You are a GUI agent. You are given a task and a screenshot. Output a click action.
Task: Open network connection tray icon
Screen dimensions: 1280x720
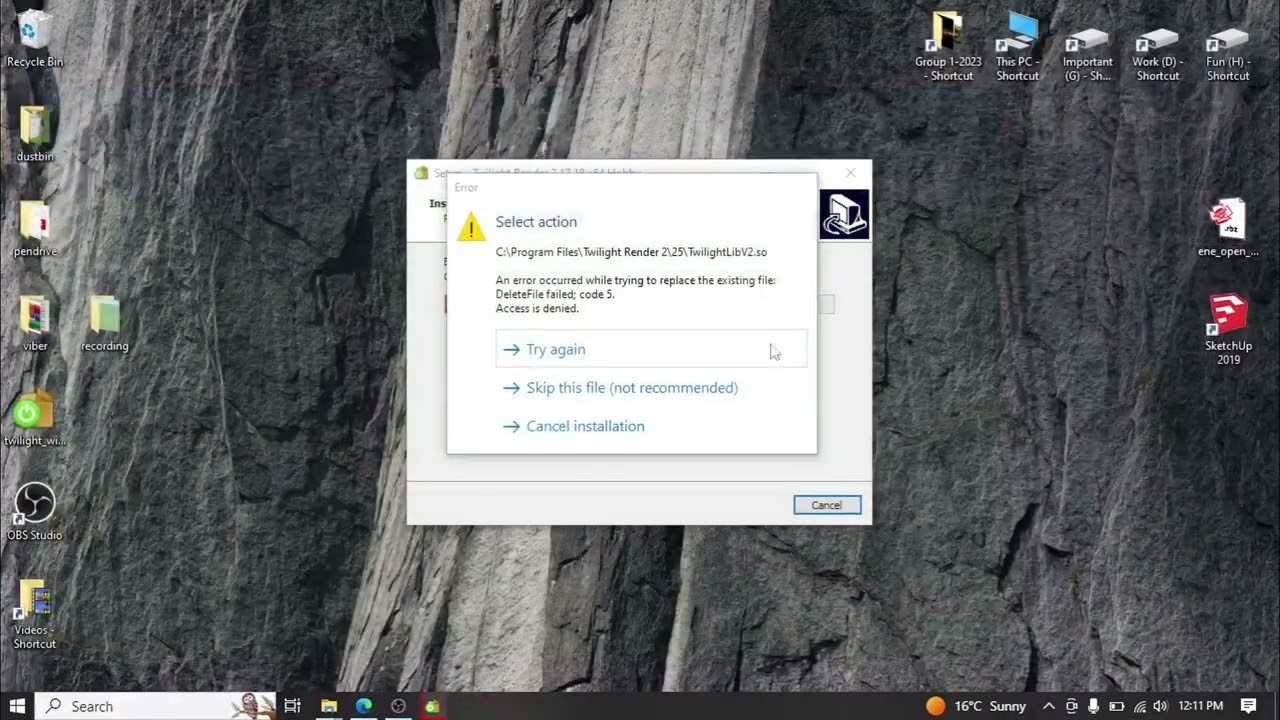[x=1139, y=706]
